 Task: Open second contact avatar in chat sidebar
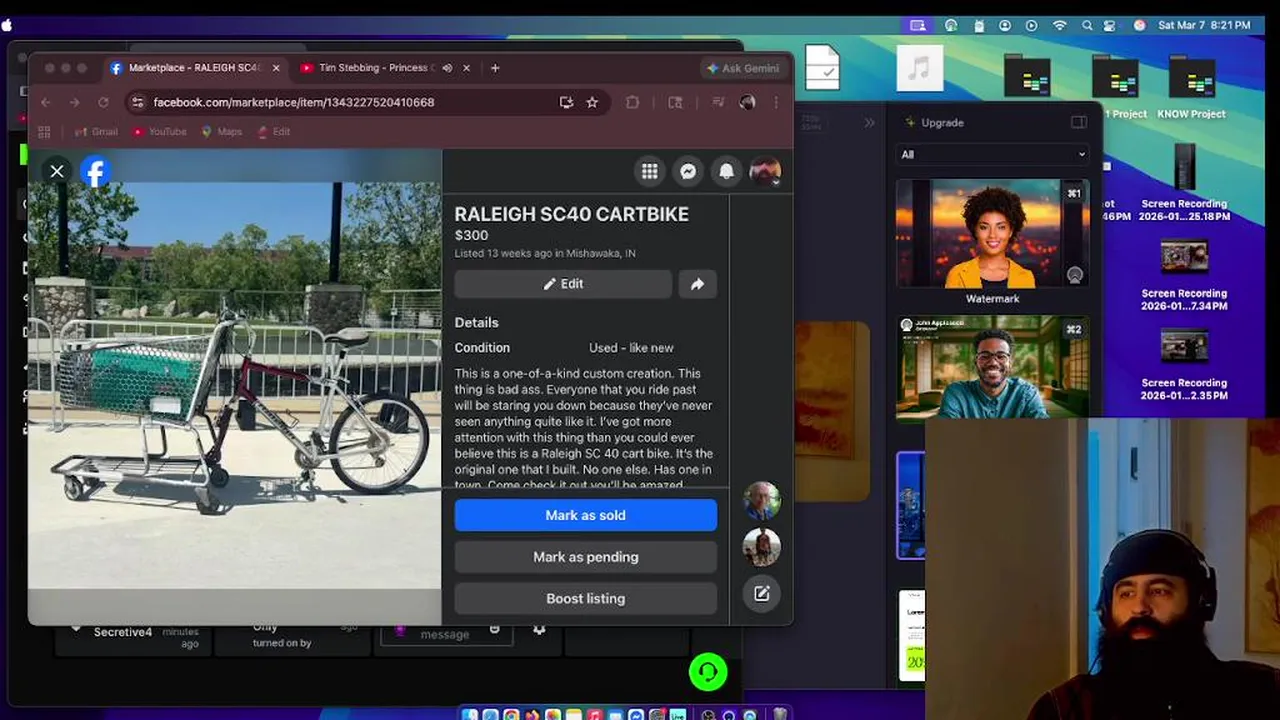click(762, 547)
